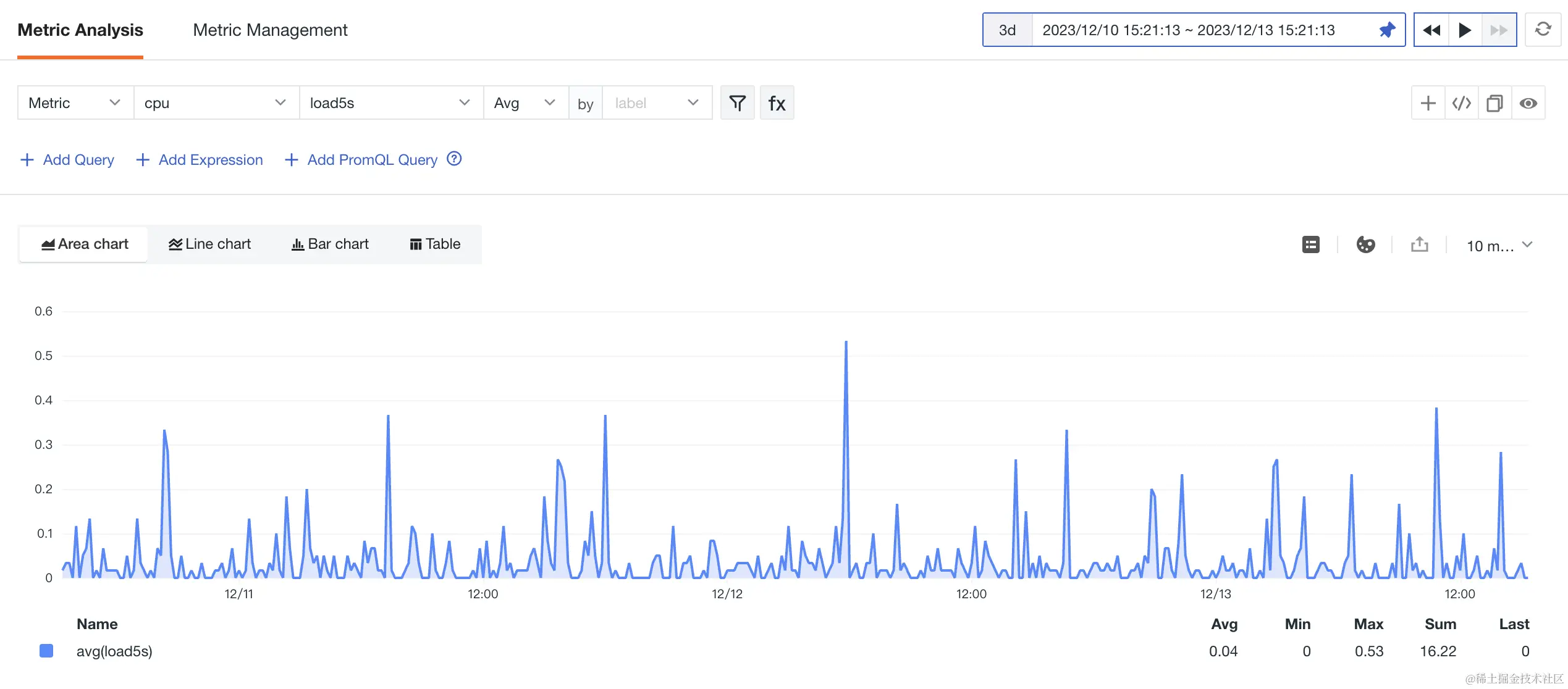
Task: Click the refresh icon
Action: pos(1543,30)
